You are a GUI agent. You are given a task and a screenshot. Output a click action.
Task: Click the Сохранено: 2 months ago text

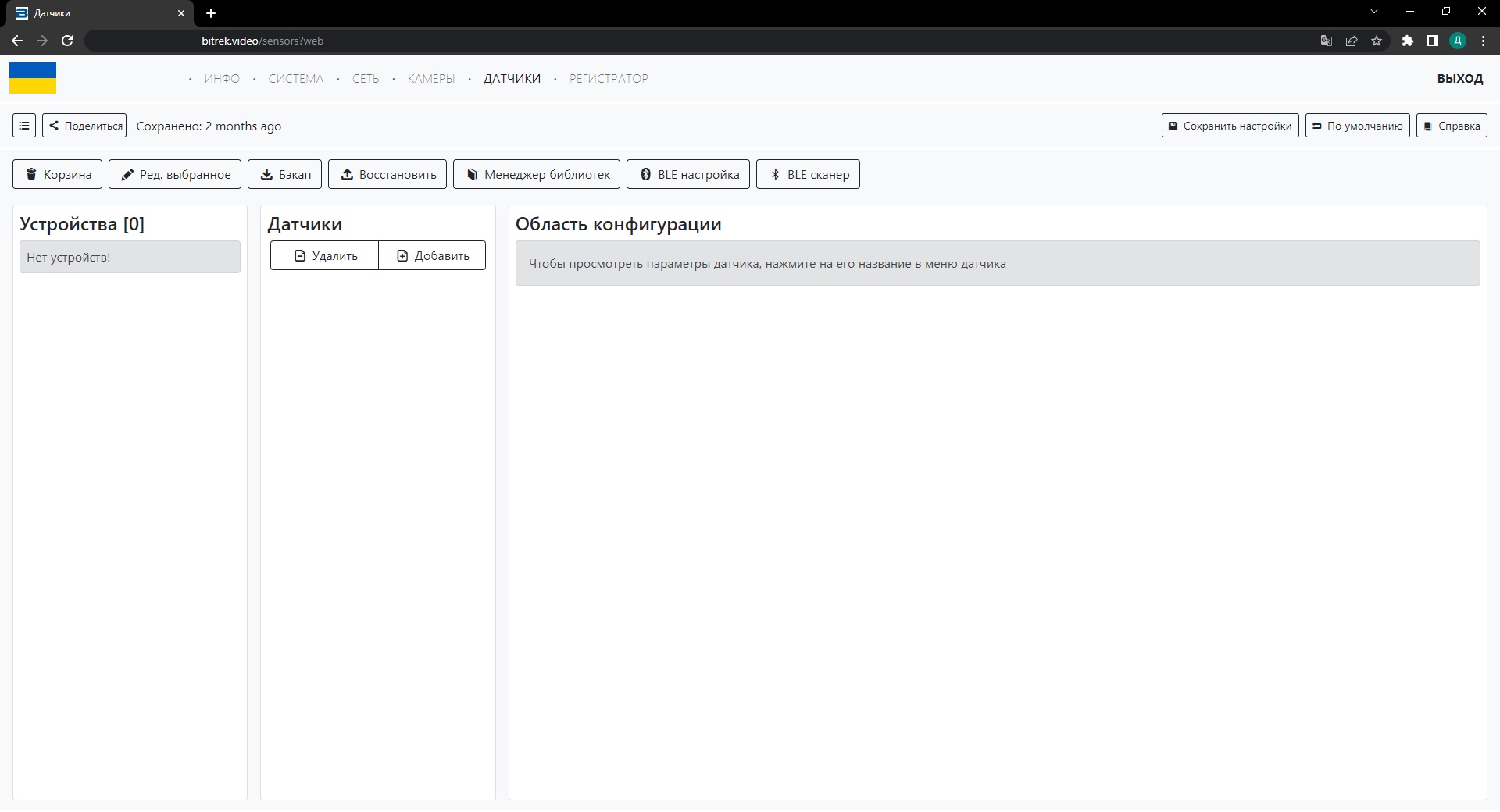(209, 126)
